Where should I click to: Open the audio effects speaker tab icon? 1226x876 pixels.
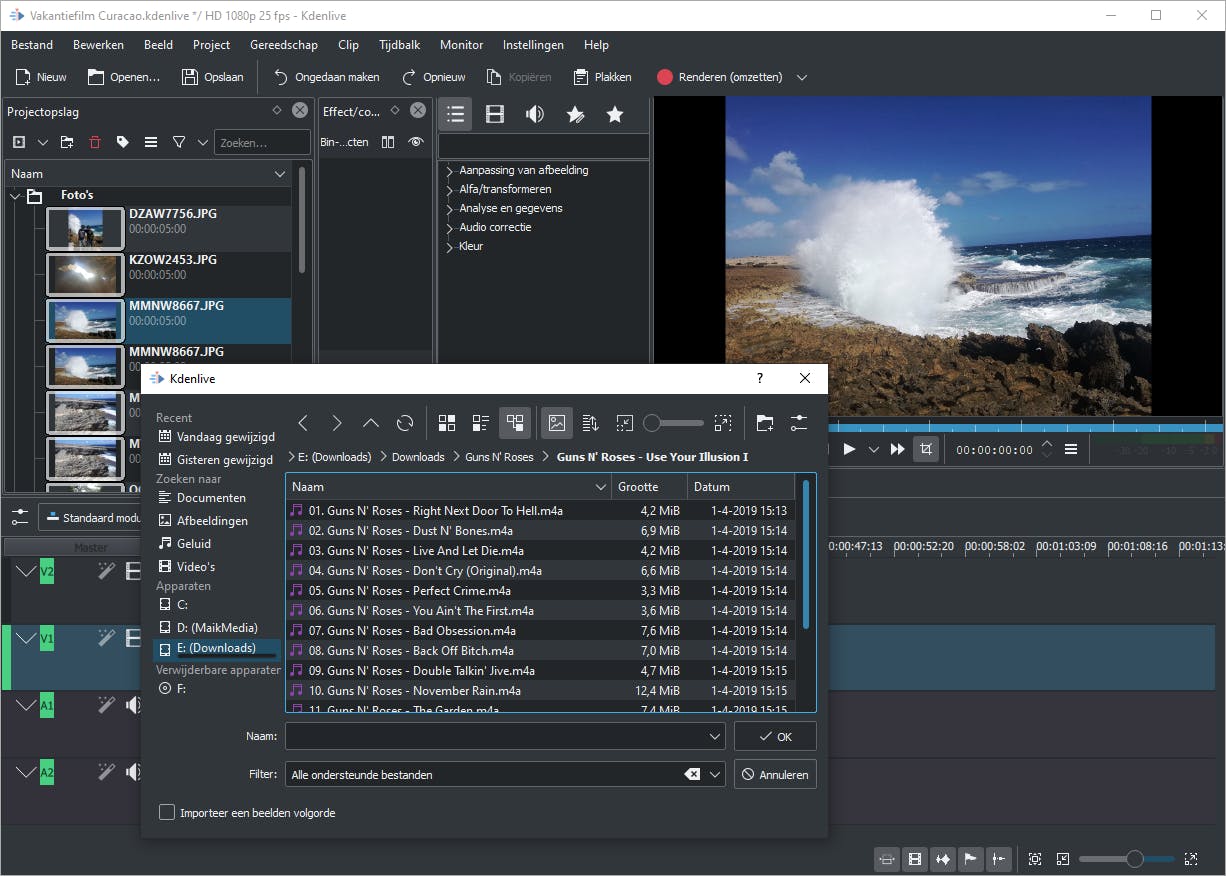click(x=535, y=114)
